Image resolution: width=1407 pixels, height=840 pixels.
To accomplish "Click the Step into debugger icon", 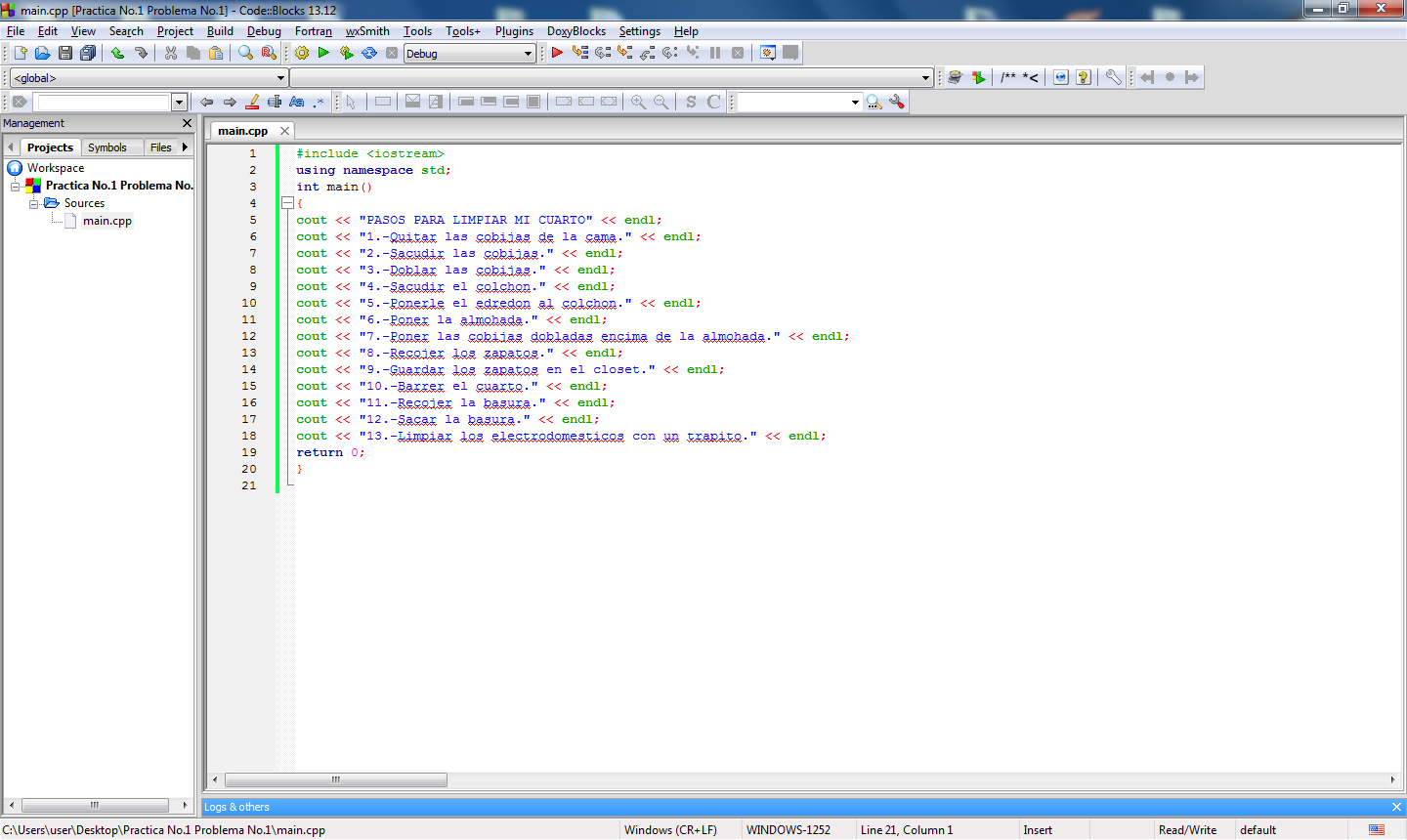I will pos(626,53).
